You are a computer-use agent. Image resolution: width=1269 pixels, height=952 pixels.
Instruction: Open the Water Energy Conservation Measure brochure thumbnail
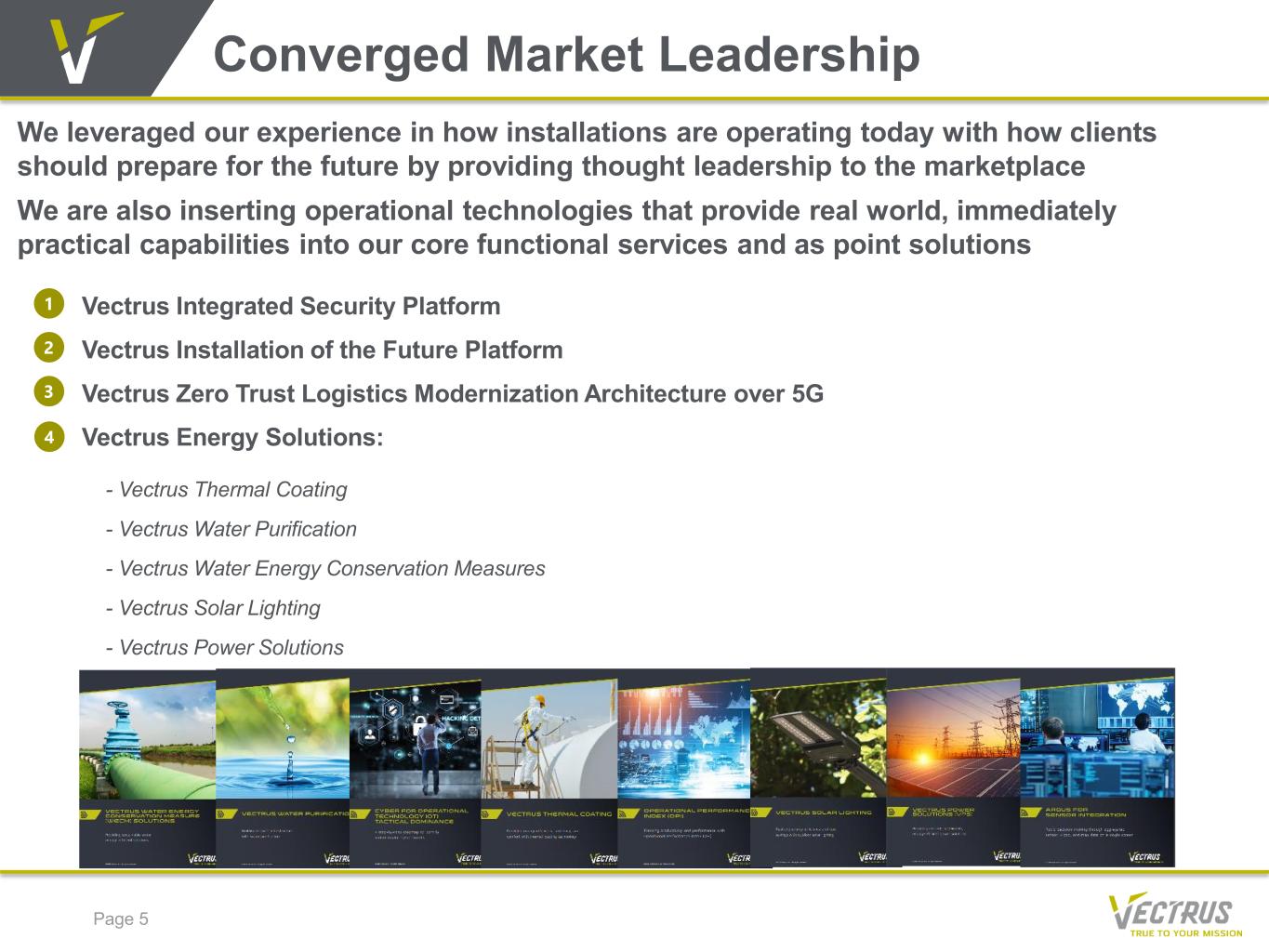[x=148, y=768]
